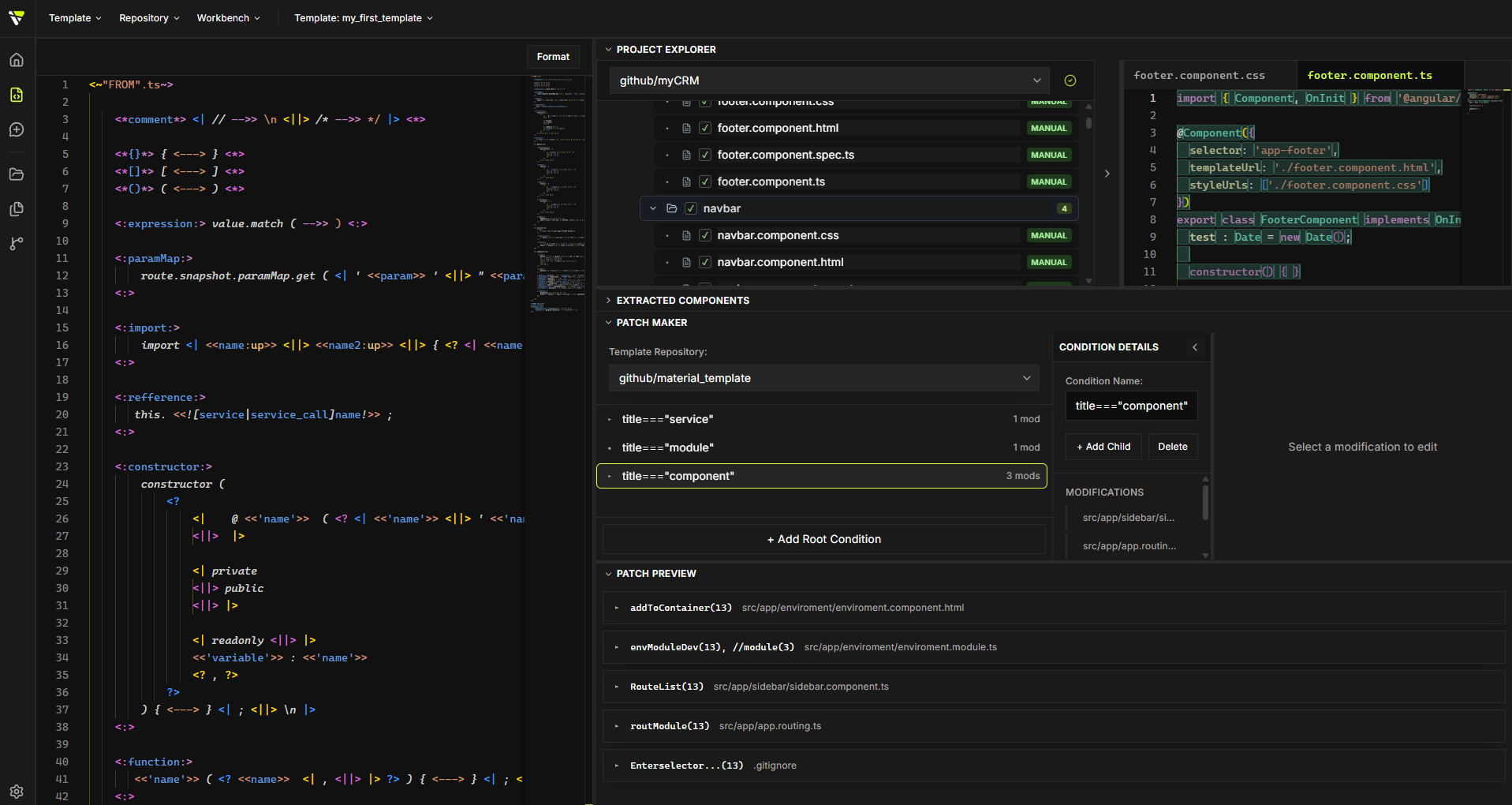
Task: Collapse the navbar folder chevron
Action: tap(653, 208)
